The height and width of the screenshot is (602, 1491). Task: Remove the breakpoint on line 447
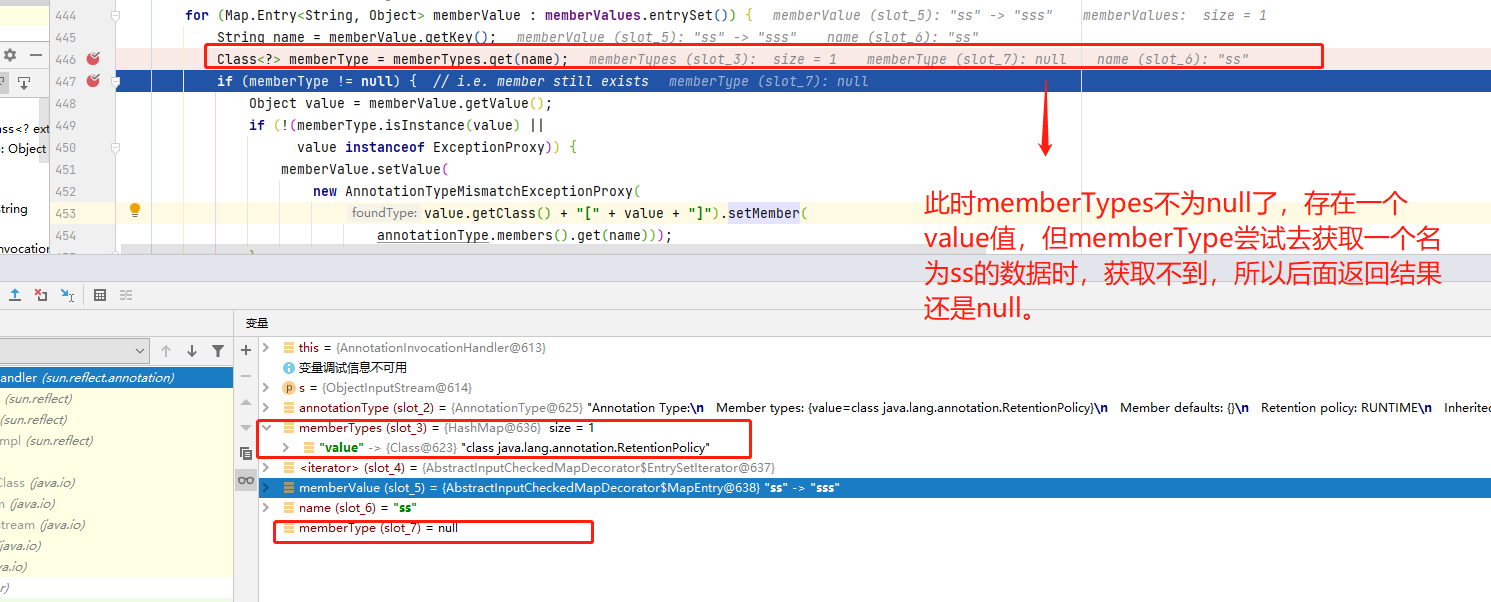[93, 81]
